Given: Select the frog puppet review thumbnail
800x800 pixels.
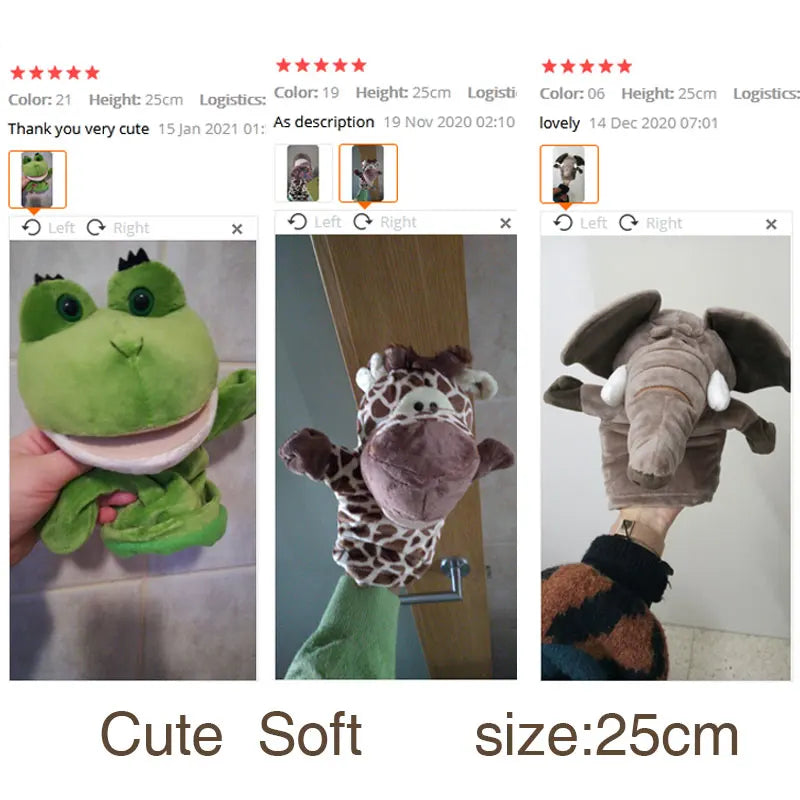Looking at the screenshot, I should pos(37,180).
